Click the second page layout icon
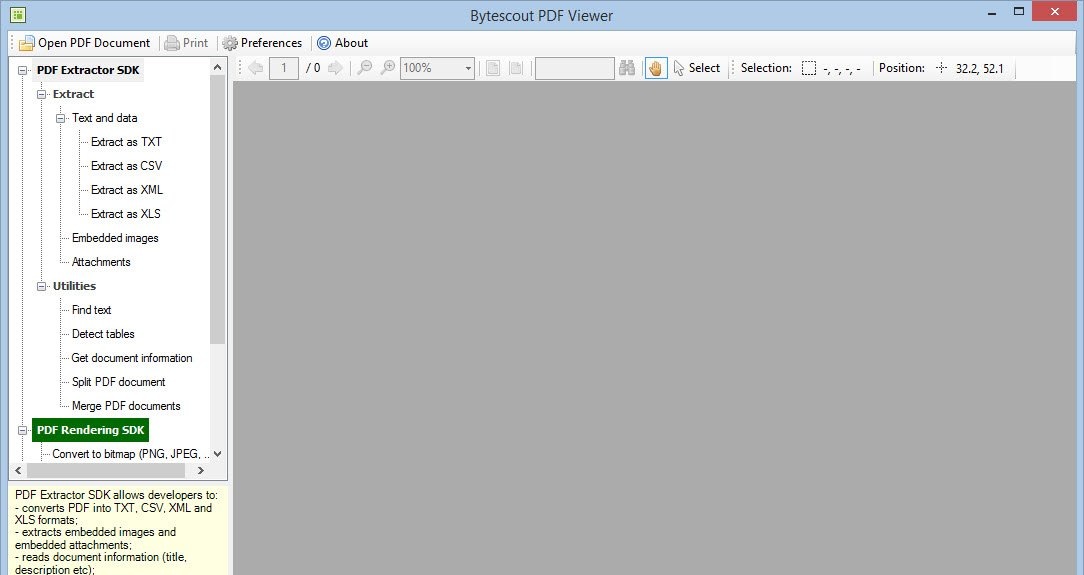 coord(516,68)
